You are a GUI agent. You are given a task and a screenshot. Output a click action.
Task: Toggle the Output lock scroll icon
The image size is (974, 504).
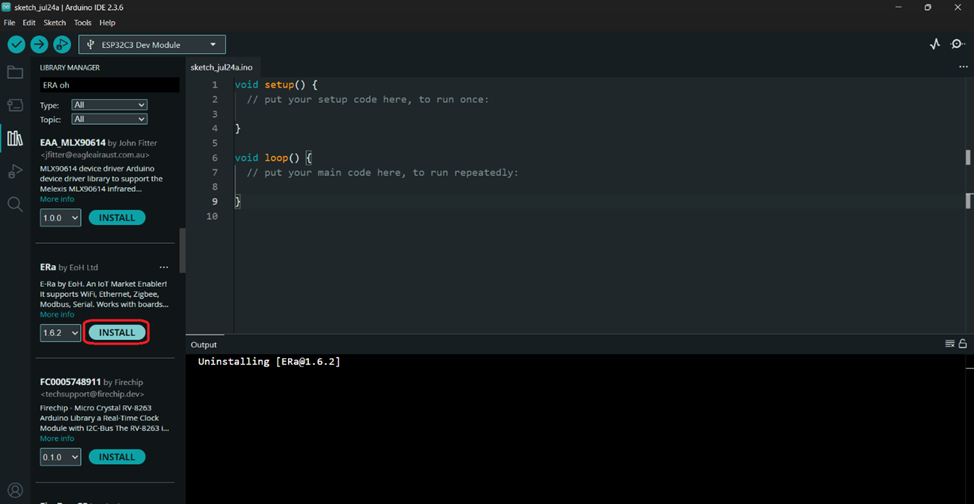(x=962, y=344)
